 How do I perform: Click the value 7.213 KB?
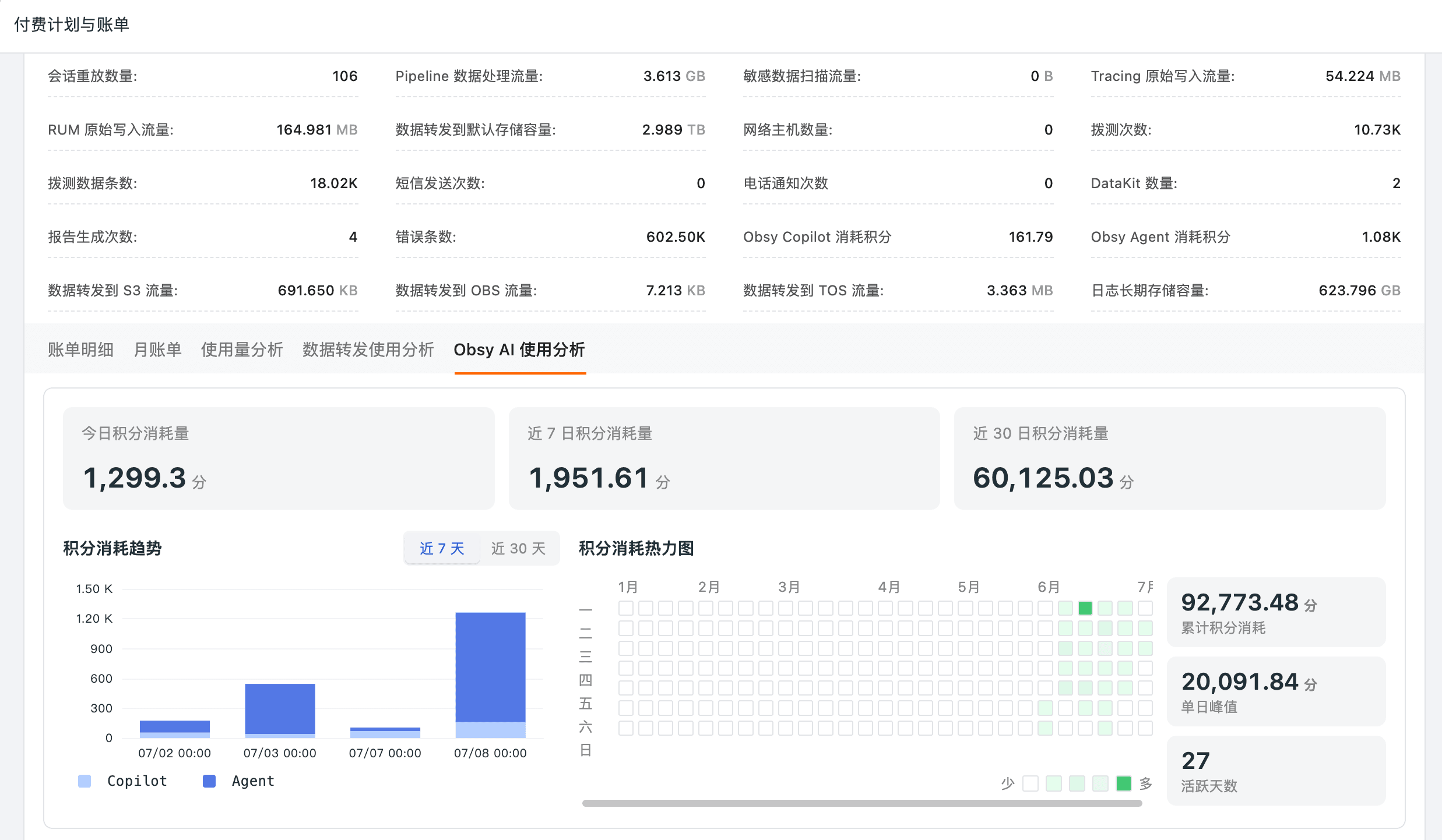(x=676, y=291)
